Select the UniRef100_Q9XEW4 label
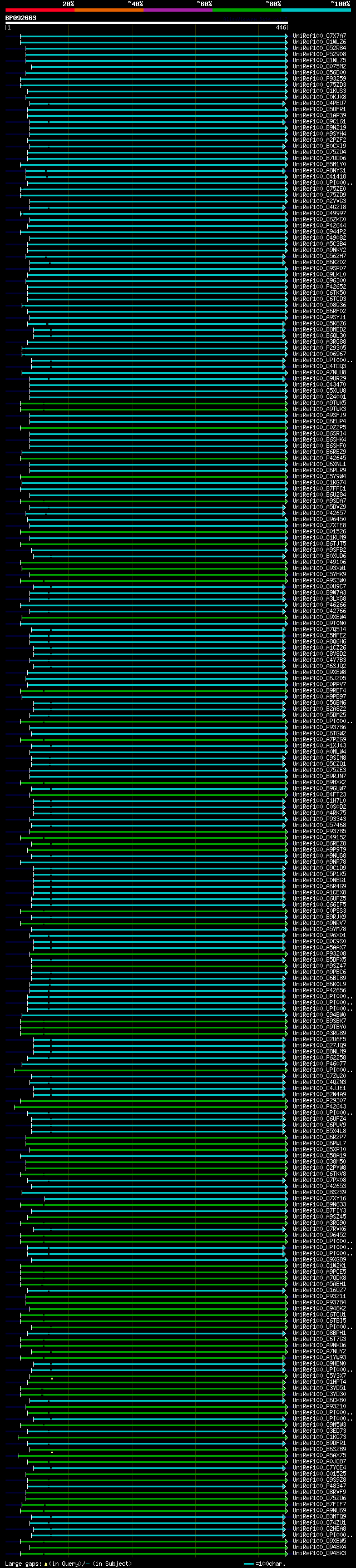This screenshot has height=1568, width=356. 319,617
